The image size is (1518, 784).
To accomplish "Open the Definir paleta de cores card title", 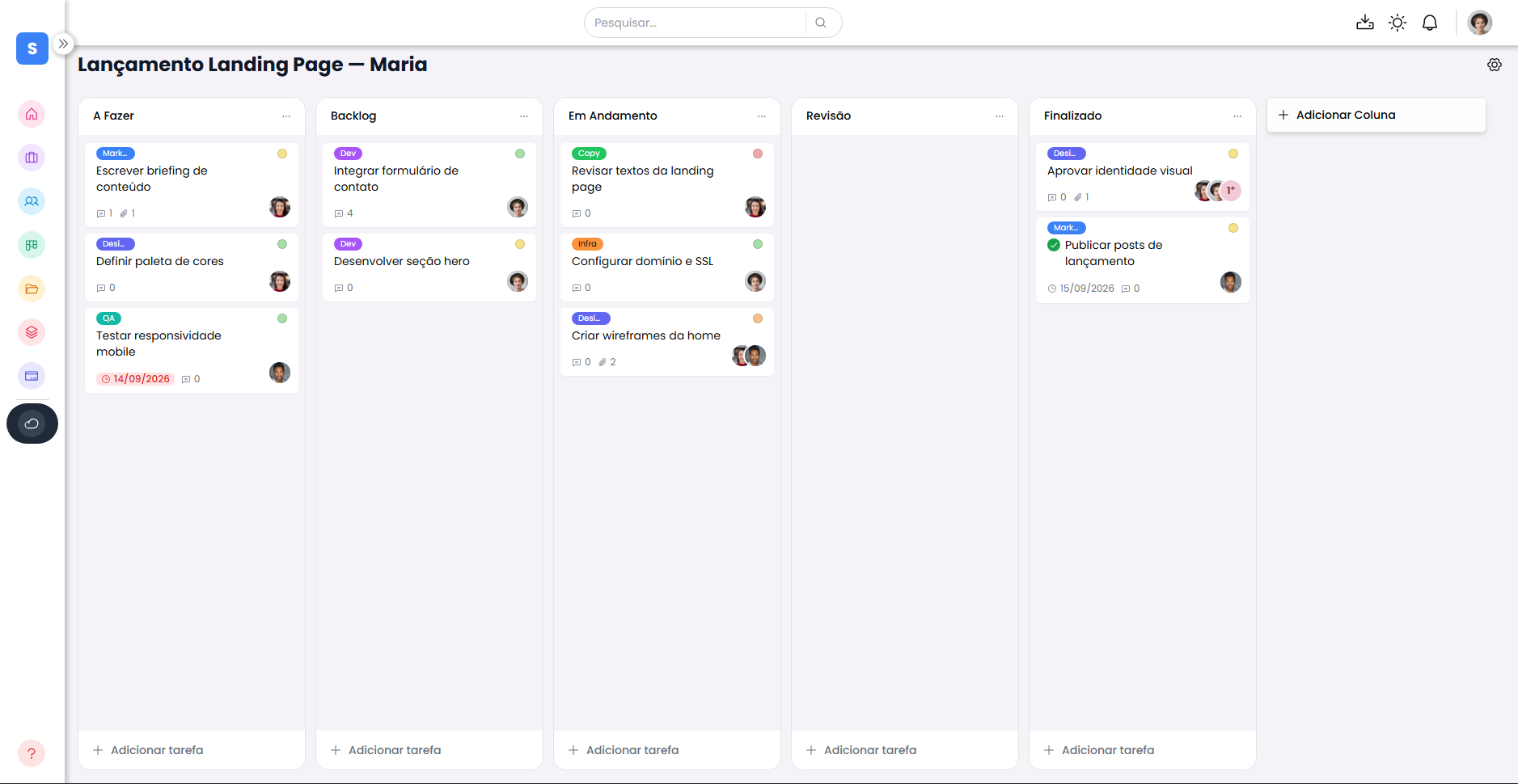I will 160,261.
